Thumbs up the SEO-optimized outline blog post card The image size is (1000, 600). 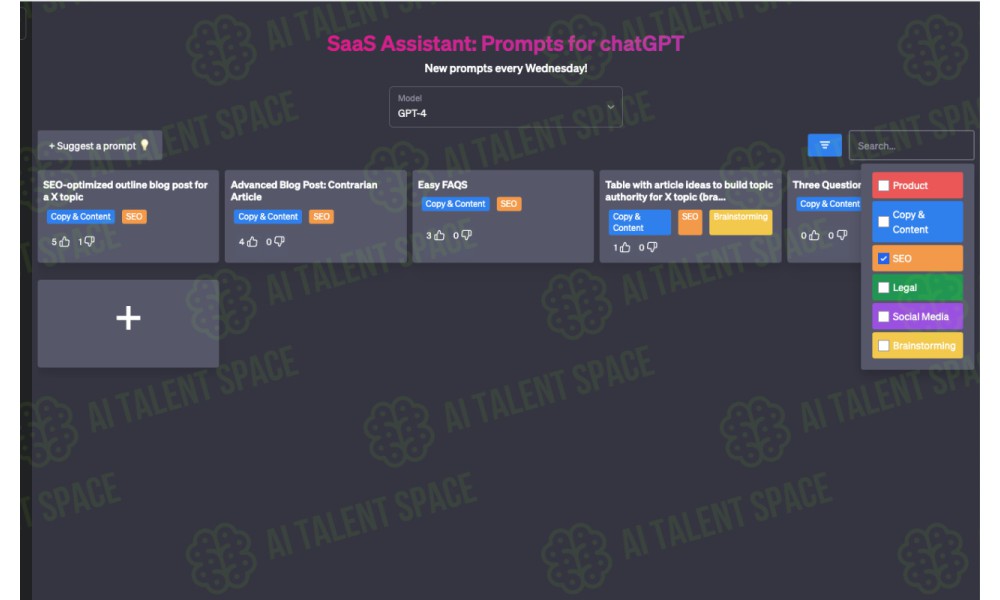64,242
